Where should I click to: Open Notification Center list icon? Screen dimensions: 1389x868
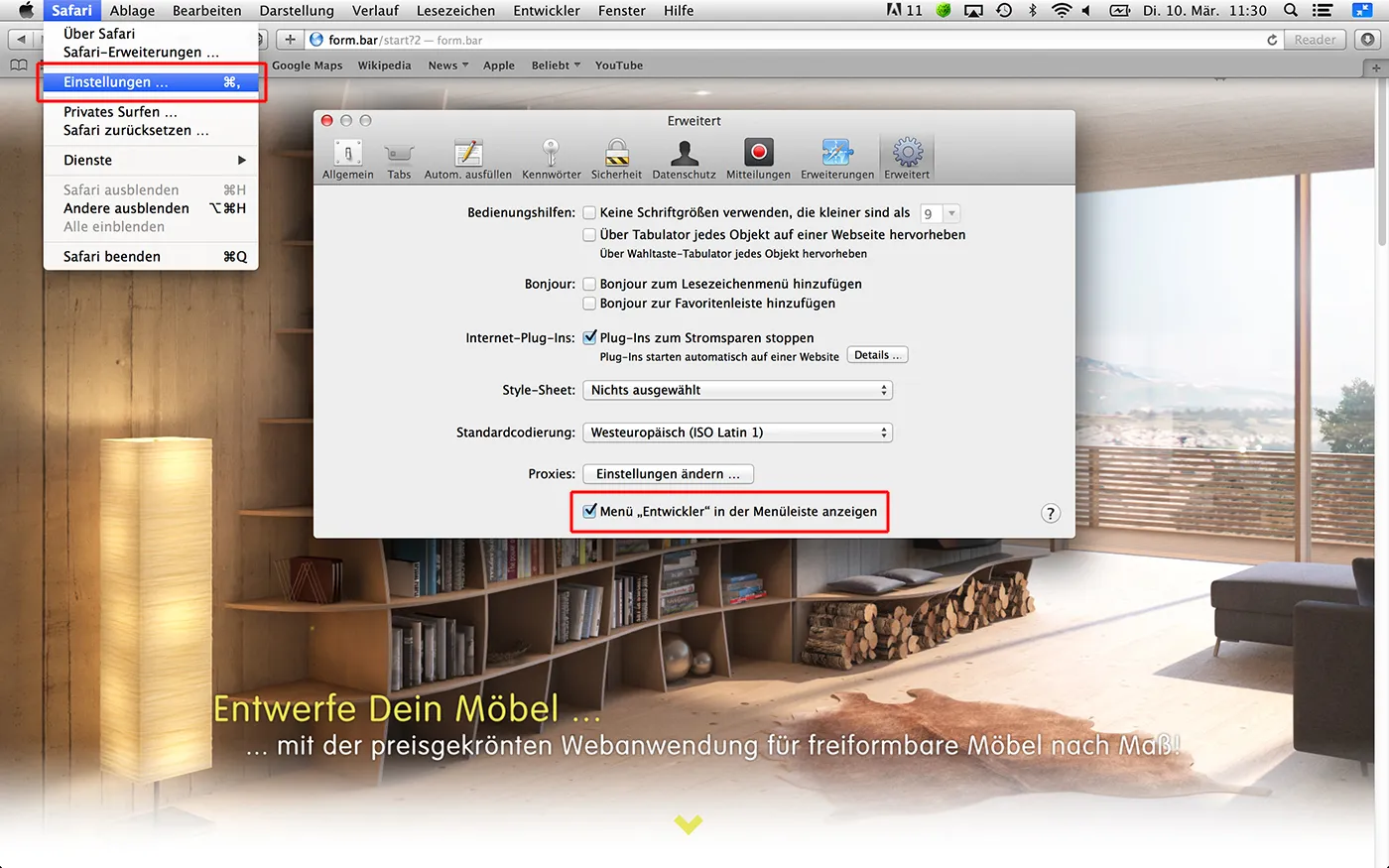click(1322, 10)
